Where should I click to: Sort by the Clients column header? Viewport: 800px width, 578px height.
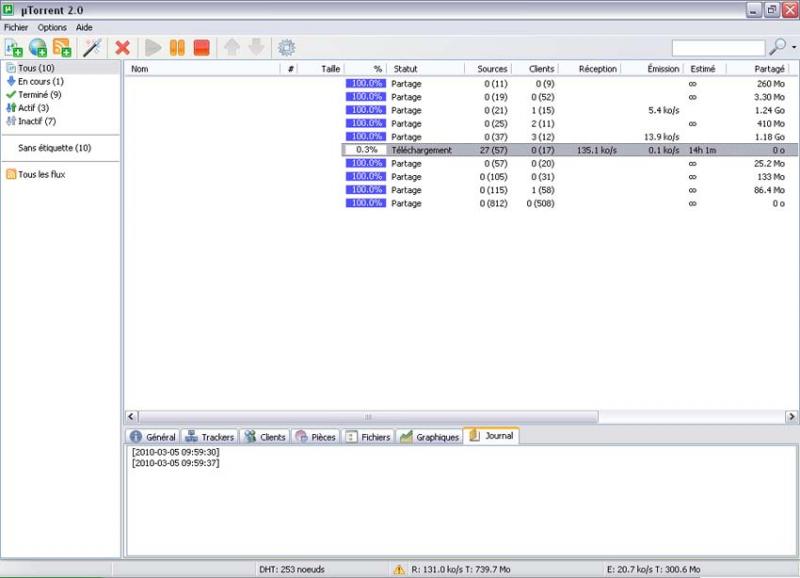click(x=536, y=69)
